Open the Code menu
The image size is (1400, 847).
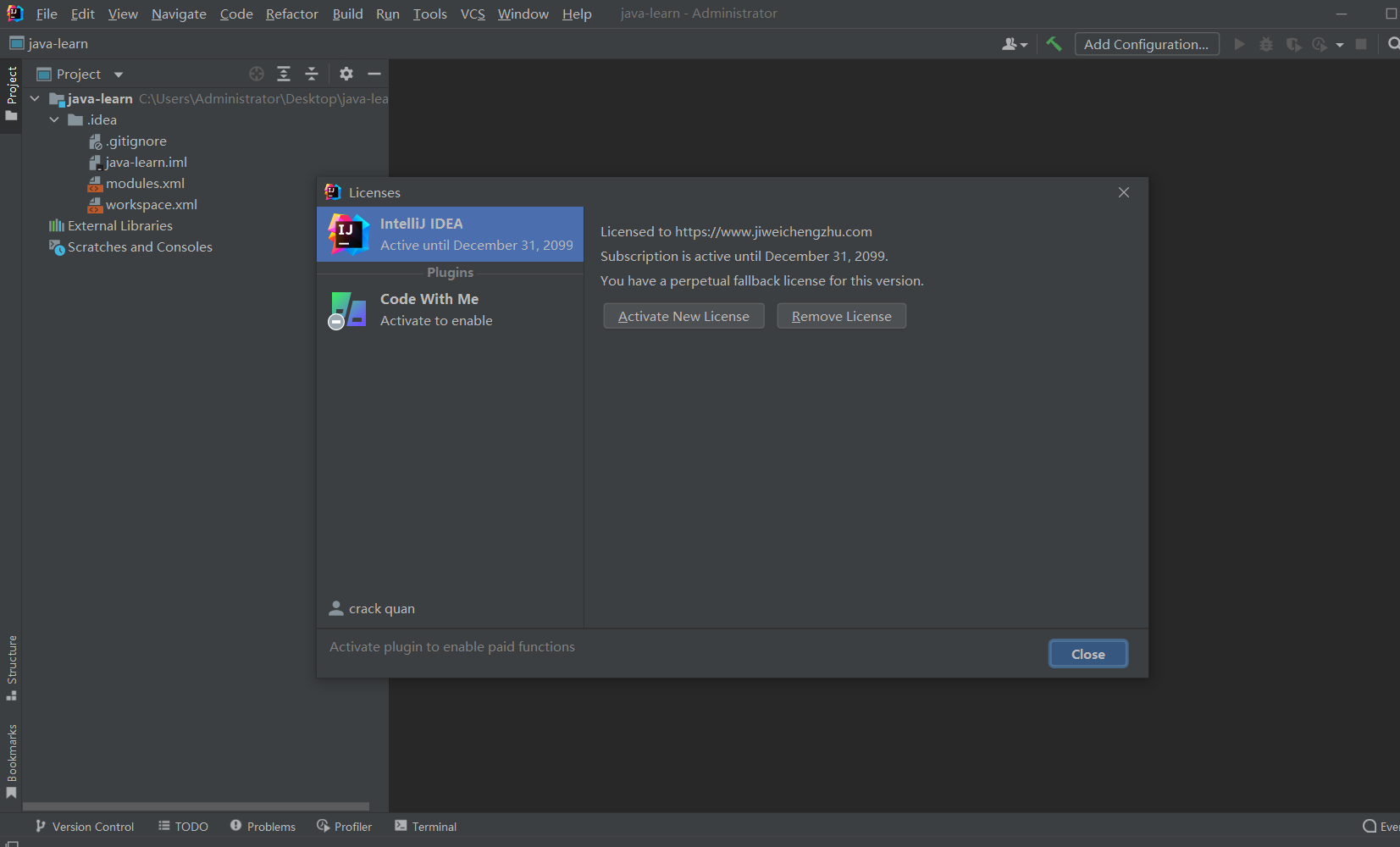(236, 14)
